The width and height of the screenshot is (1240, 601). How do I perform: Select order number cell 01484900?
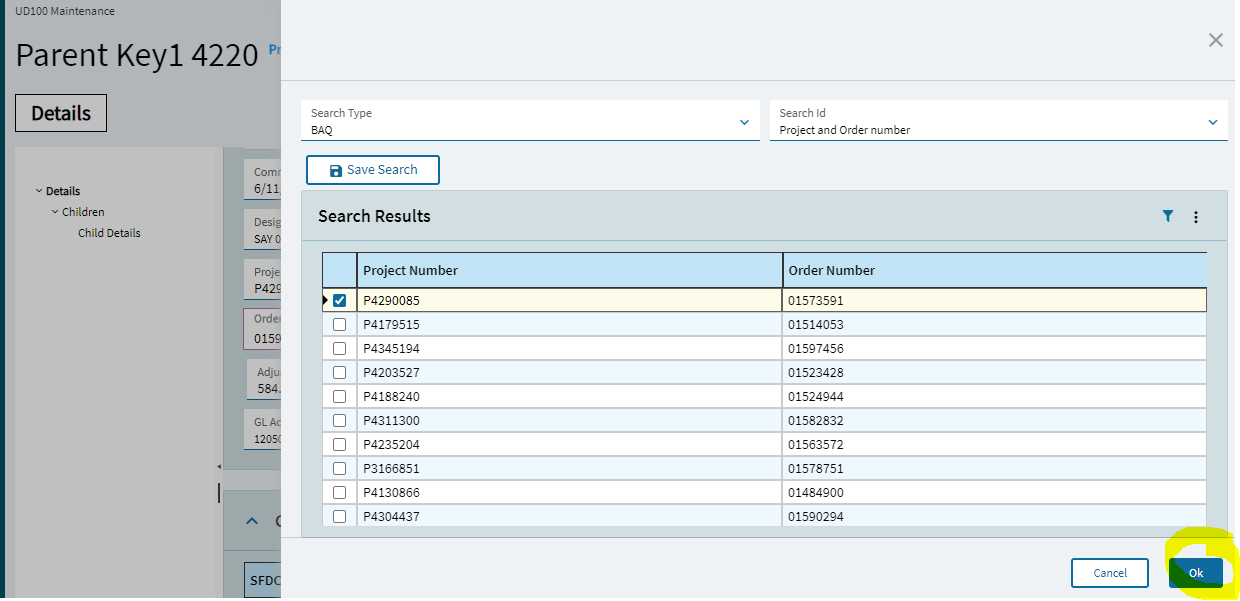[995, 492]
